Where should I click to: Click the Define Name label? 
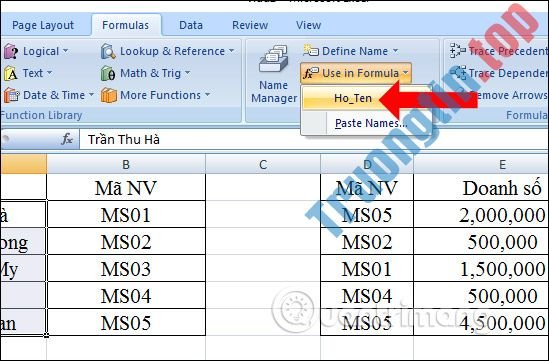[355, 51]
